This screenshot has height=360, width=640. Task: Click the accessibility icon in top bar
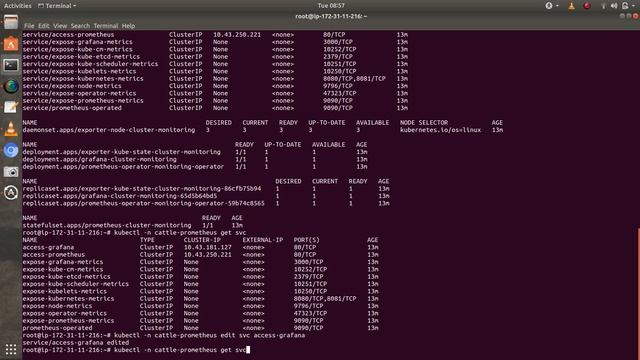[x=549, y=6]
